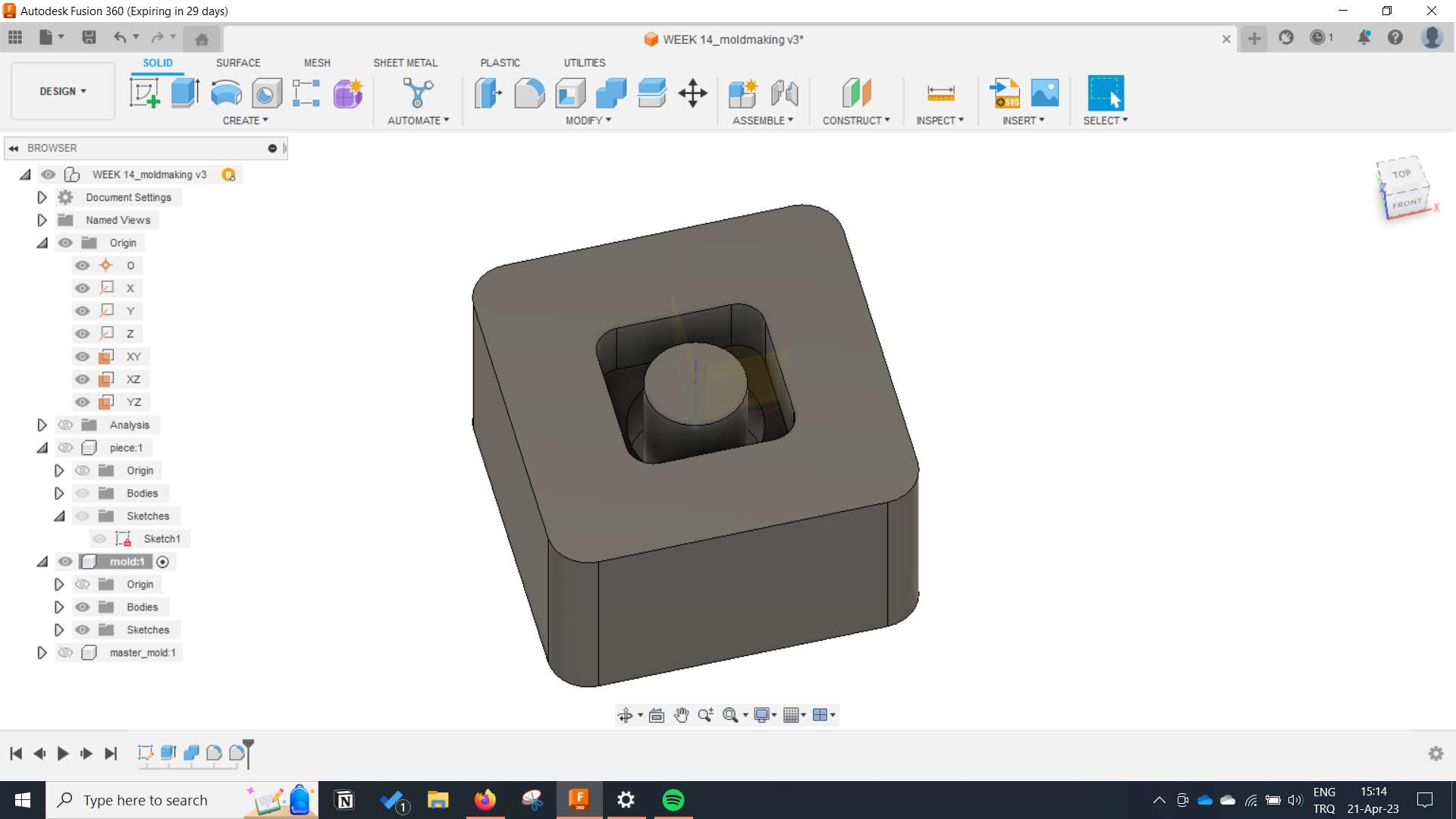Screen dimensions: 1456x819
Task: Jump to the timeline beginning
Action: point(16,753)
